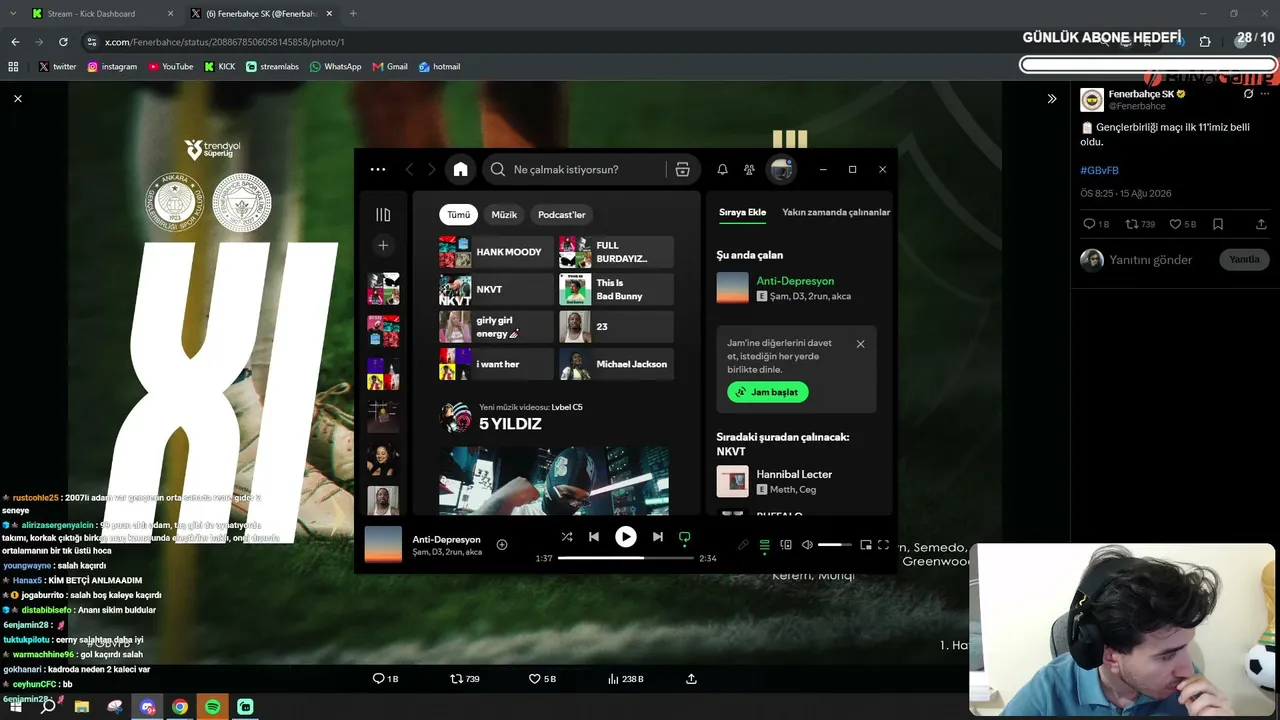Open Connect to a device

click(x=786, y=545)
